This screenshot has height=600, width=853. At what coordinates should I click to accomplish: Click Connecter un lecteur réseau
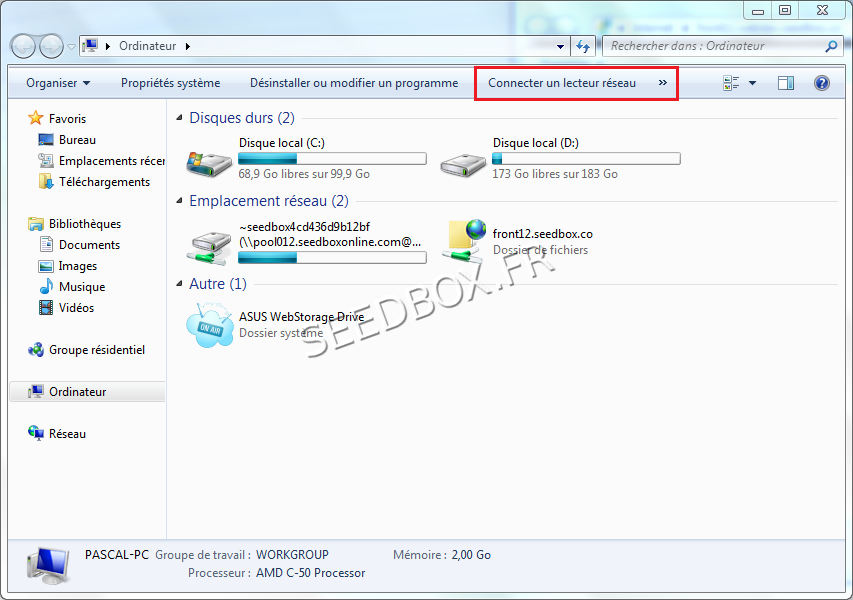pyautogui.click(x=561, y=83)
